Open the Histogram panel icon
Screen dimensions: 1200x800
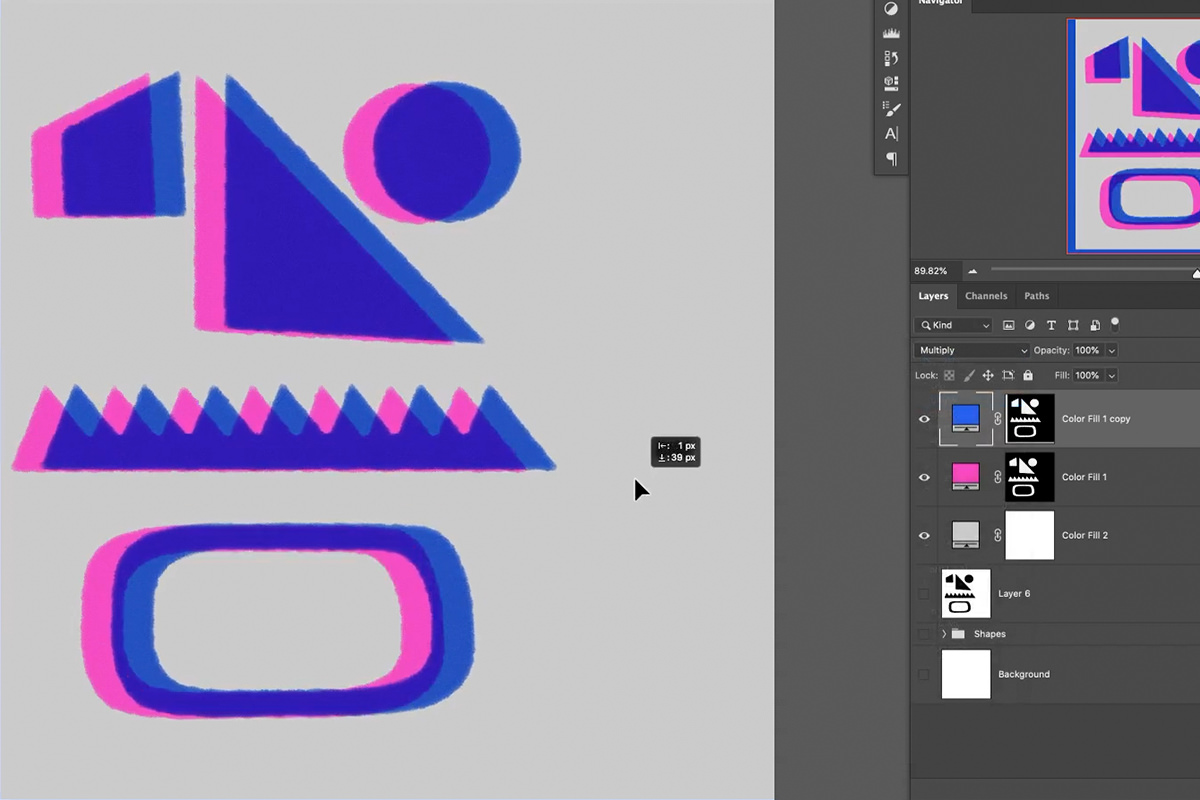point(891,32)
